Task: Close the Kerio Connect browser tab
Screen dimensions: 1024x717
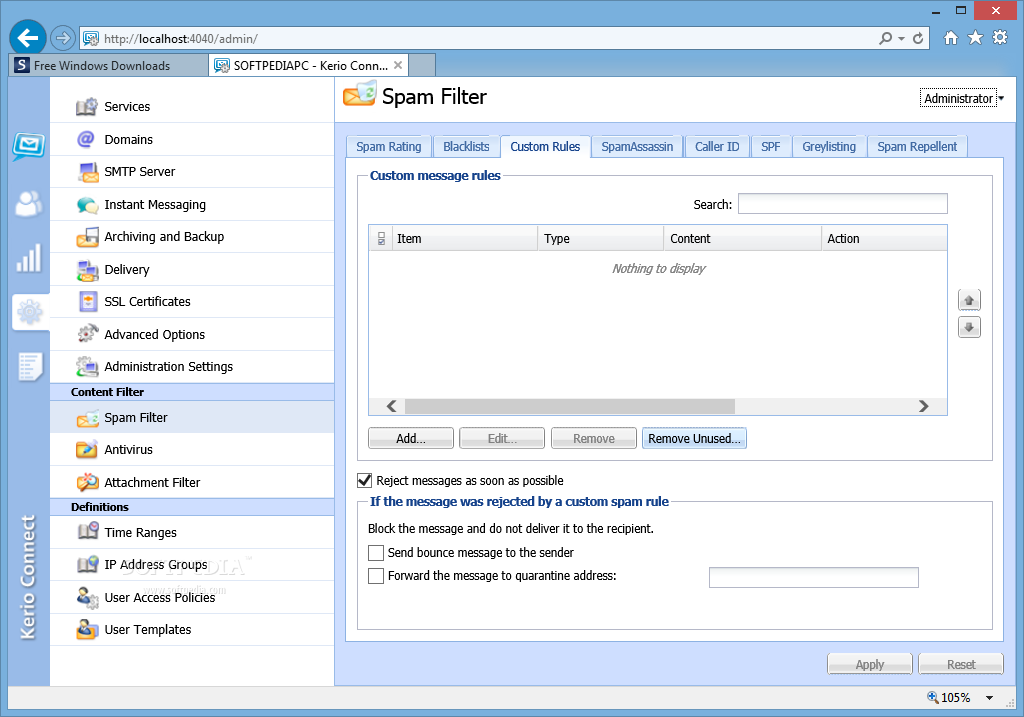Action: 398,65
